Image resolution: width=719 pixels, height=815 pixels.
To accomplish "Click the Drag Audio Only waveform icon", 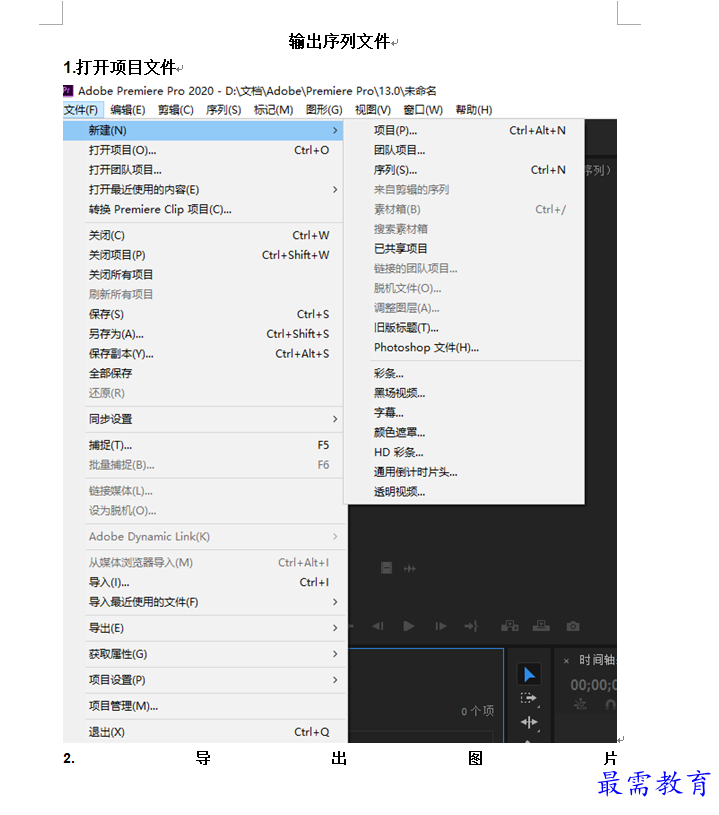I will pos(410,569).
